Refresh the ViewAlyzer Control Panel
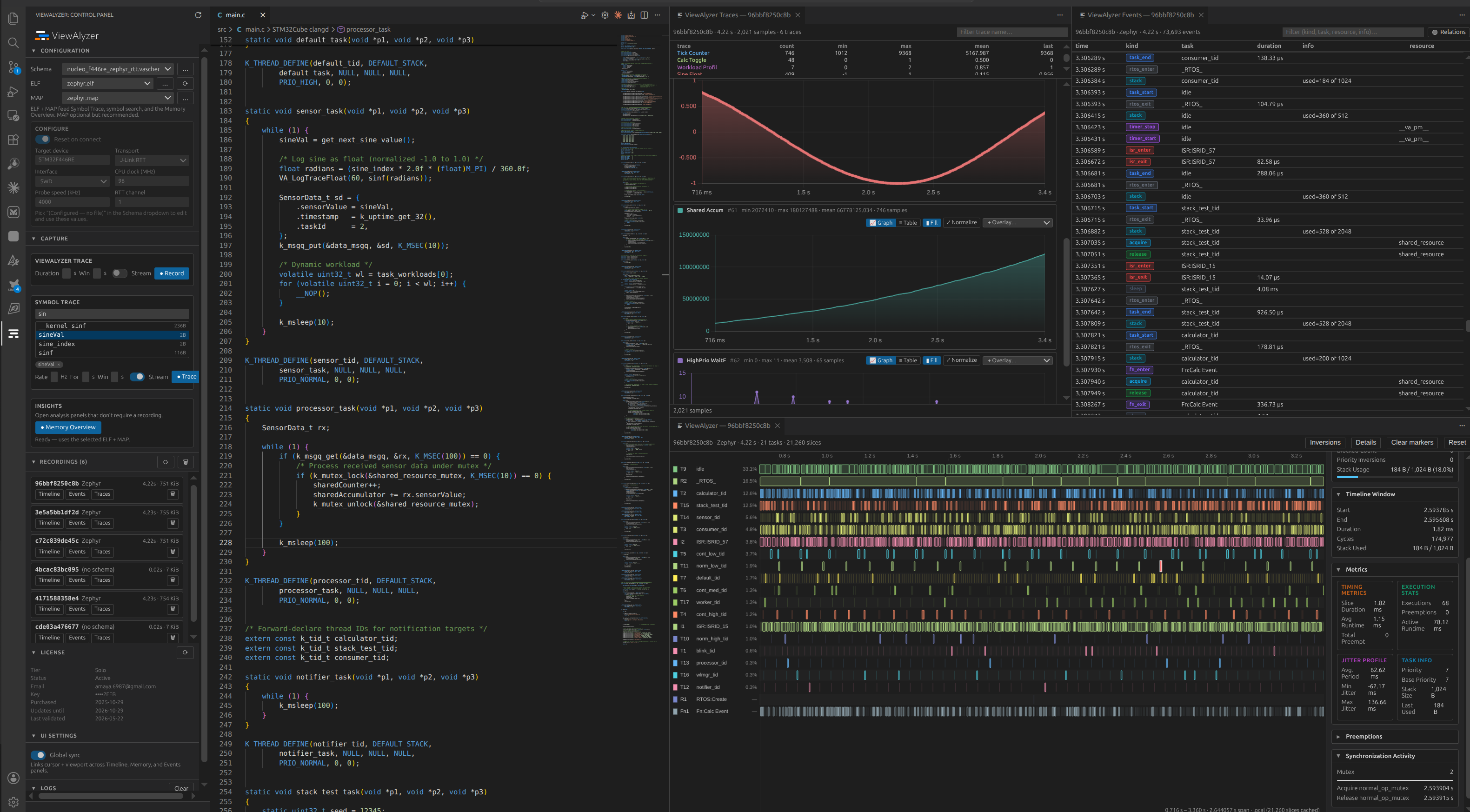1470x812 pixels. pyautogui.click(x=198, y=15)
